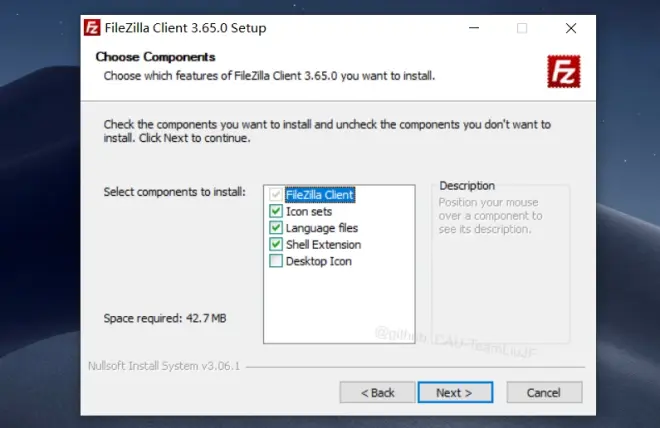Select the Language files list entry
Image resolution: width=660 pixels, height=428 pixels.
click(x=322, y=228)
